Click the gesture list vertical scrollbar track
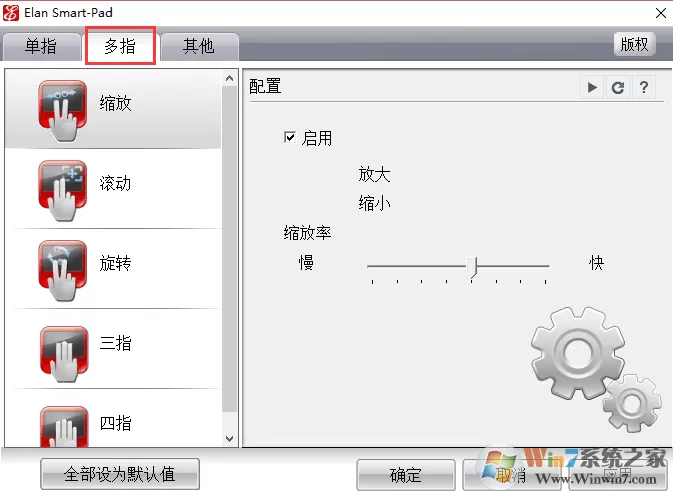Viewport: 673px width, 493px height. point(230,249)
